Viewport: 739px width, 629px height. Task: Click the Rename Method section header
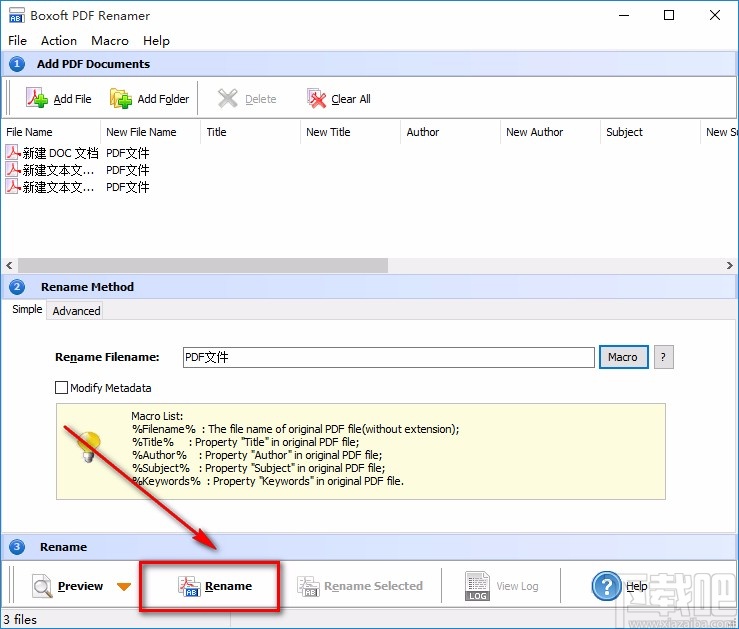369,286
